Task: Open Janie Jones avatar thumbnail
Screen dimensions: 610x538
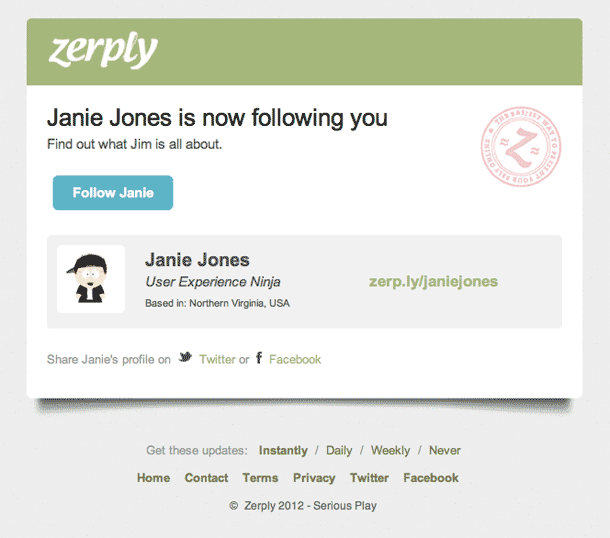Action: (x=91, y=279)
